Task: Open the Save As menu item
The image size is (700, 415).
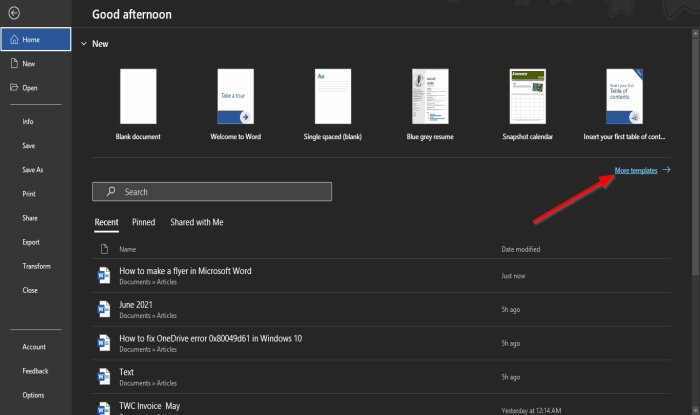Action: pyautogui.click(x=33, y=170)
